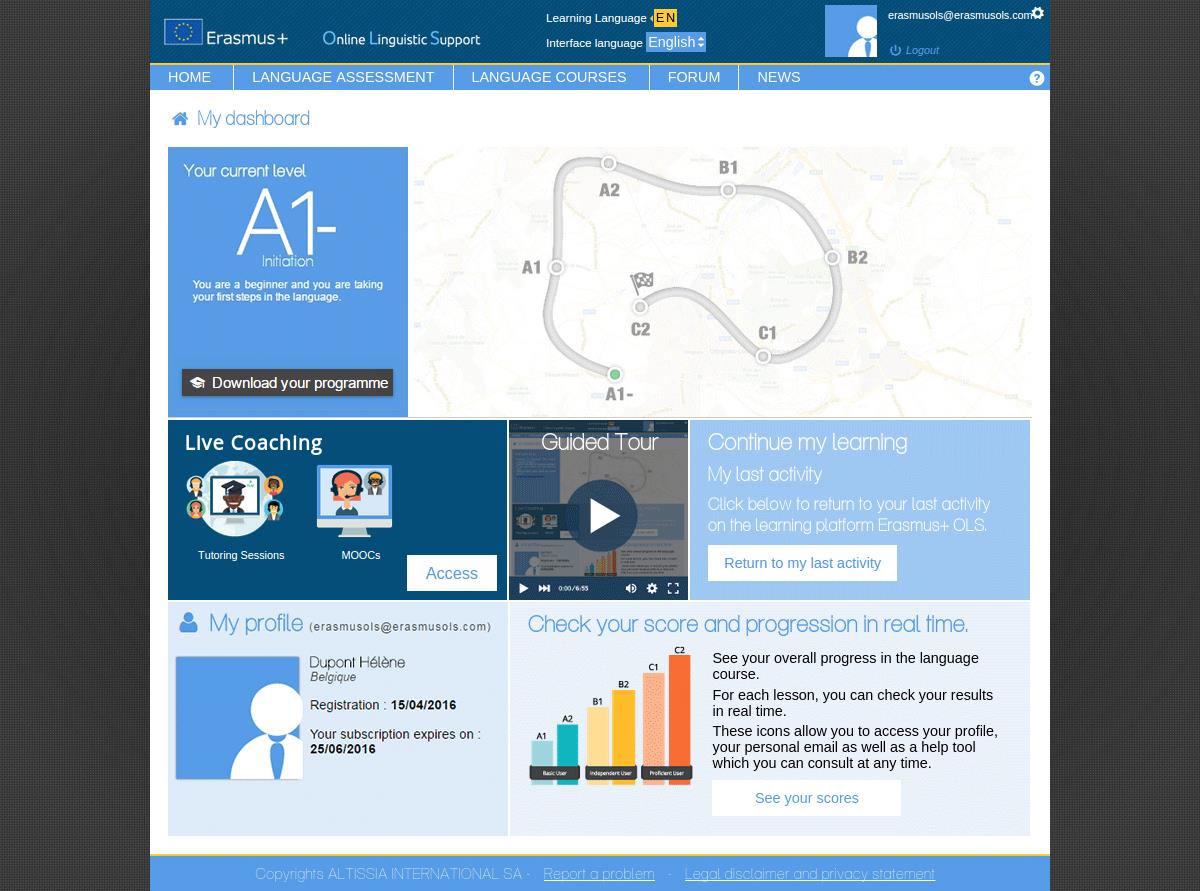Click the Online Linguistic Support title

click(401, 39)
